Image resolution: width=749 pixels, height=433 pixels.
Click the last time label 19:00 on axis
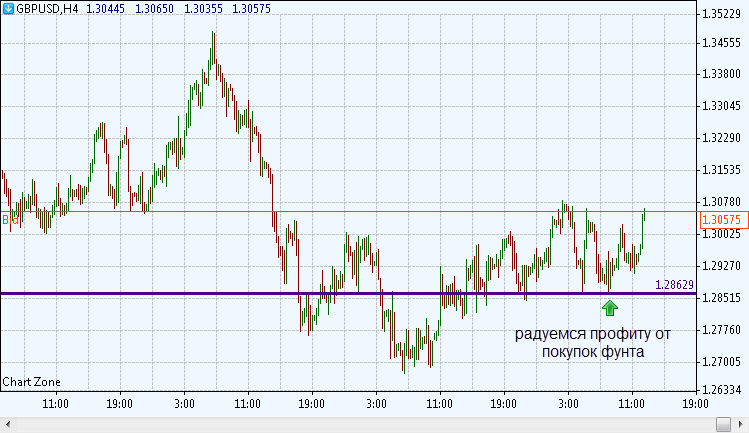[695, 404]
